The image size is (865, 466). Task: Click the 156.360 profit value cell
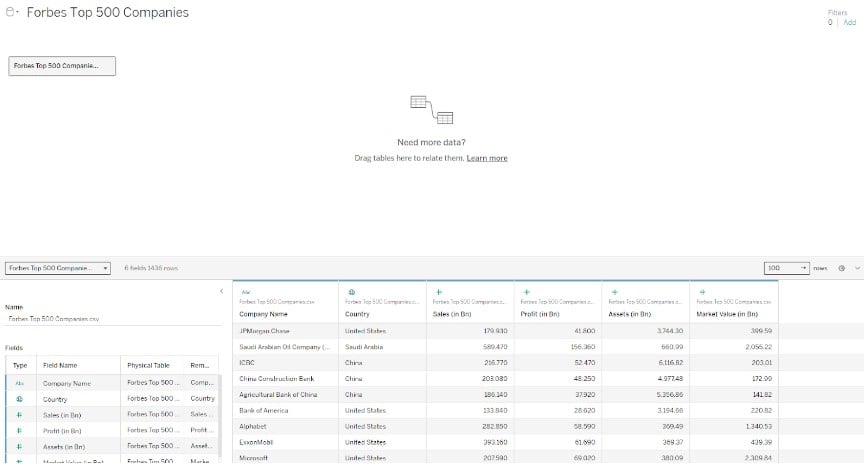point(558,347)
